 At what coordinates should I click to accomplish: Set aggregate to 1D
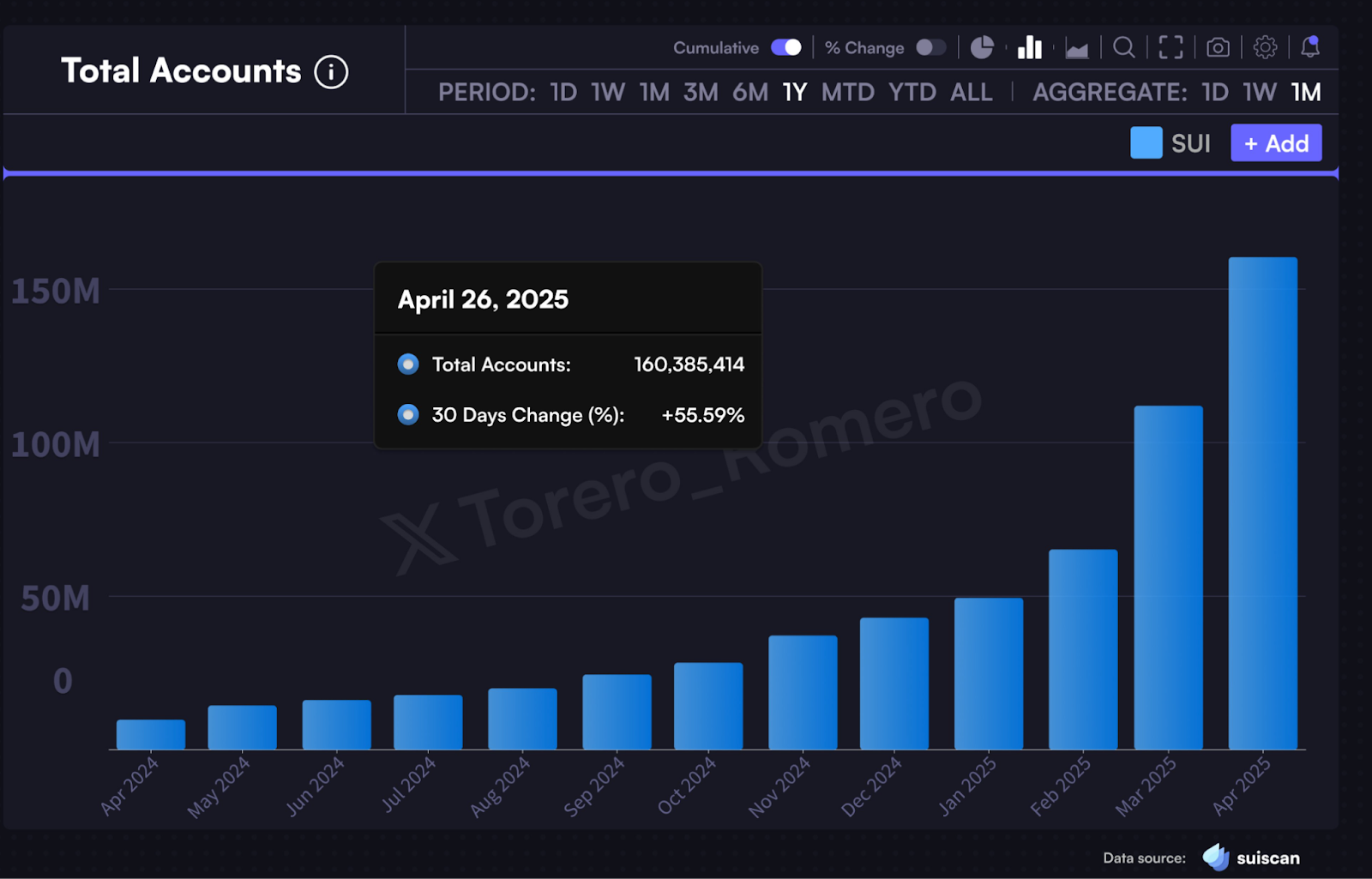click(x=1215, y=93)
